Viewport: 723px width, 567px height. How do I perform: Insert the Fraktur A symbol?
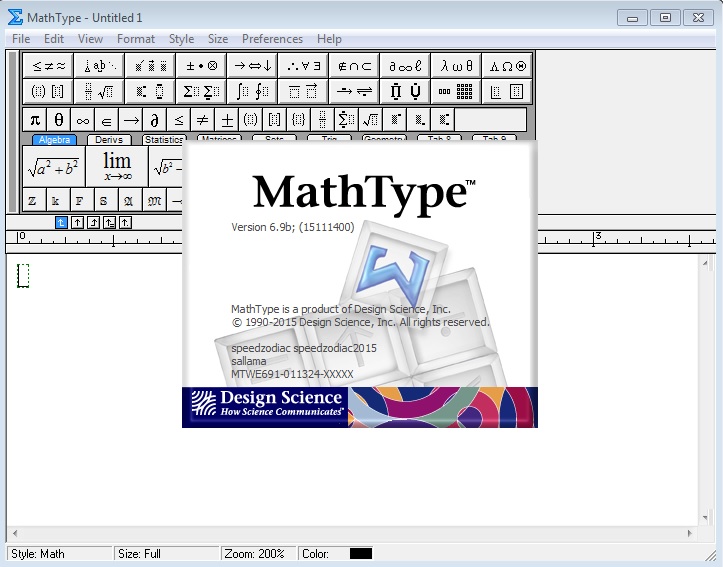128,201
